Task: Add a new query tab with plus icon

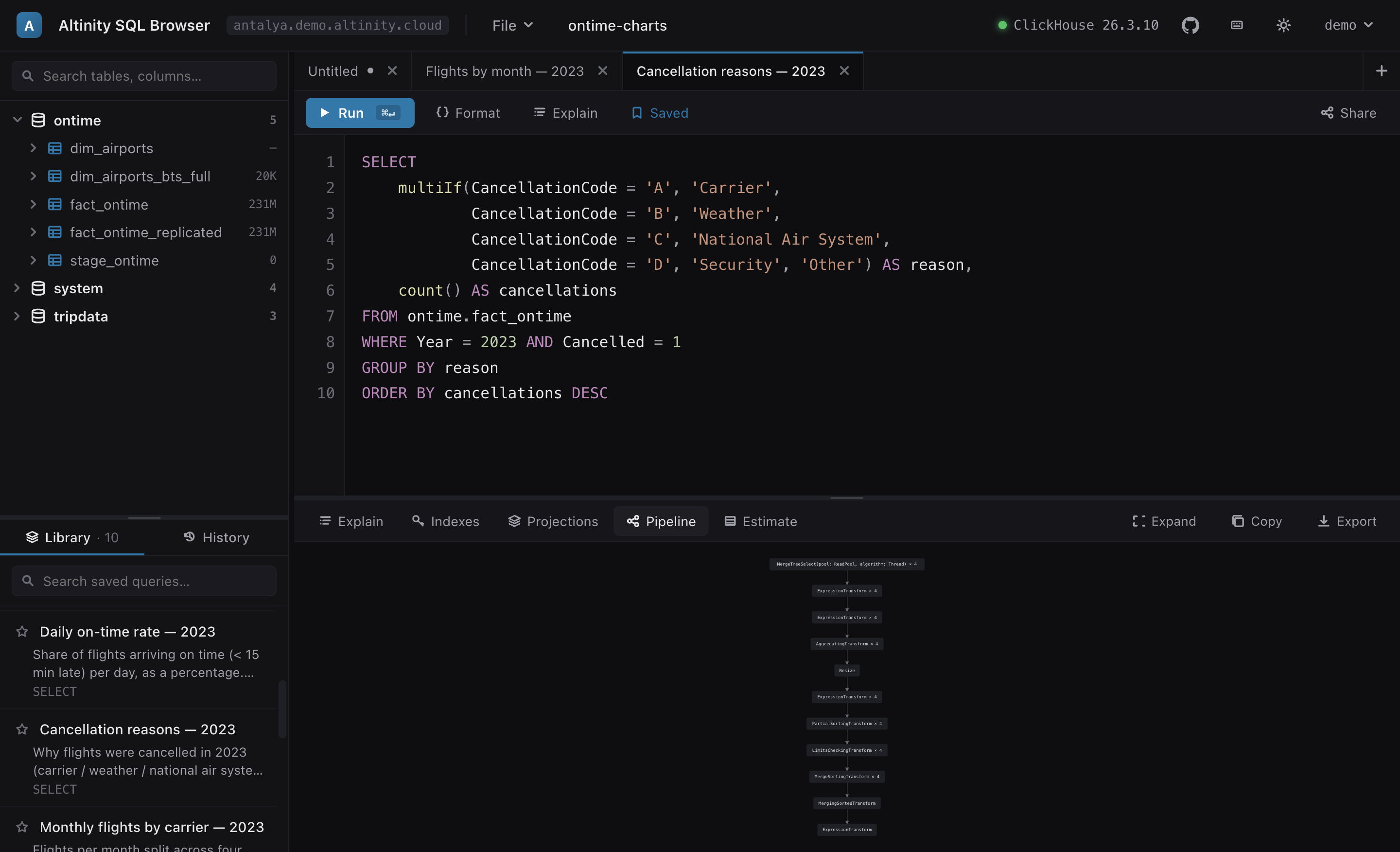Action: pos(1381,71)
